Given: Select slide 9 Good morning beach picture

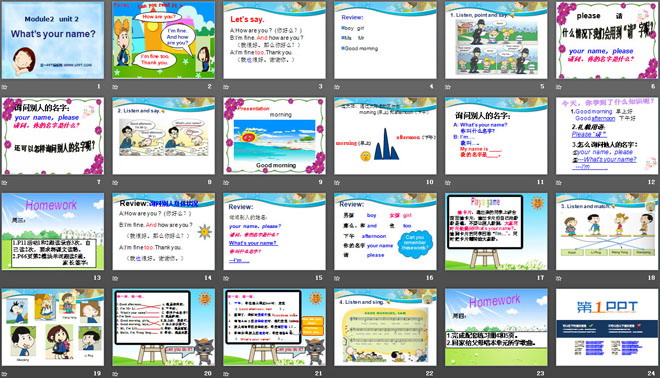Looking at the screenshot, I should pos(274,136).
